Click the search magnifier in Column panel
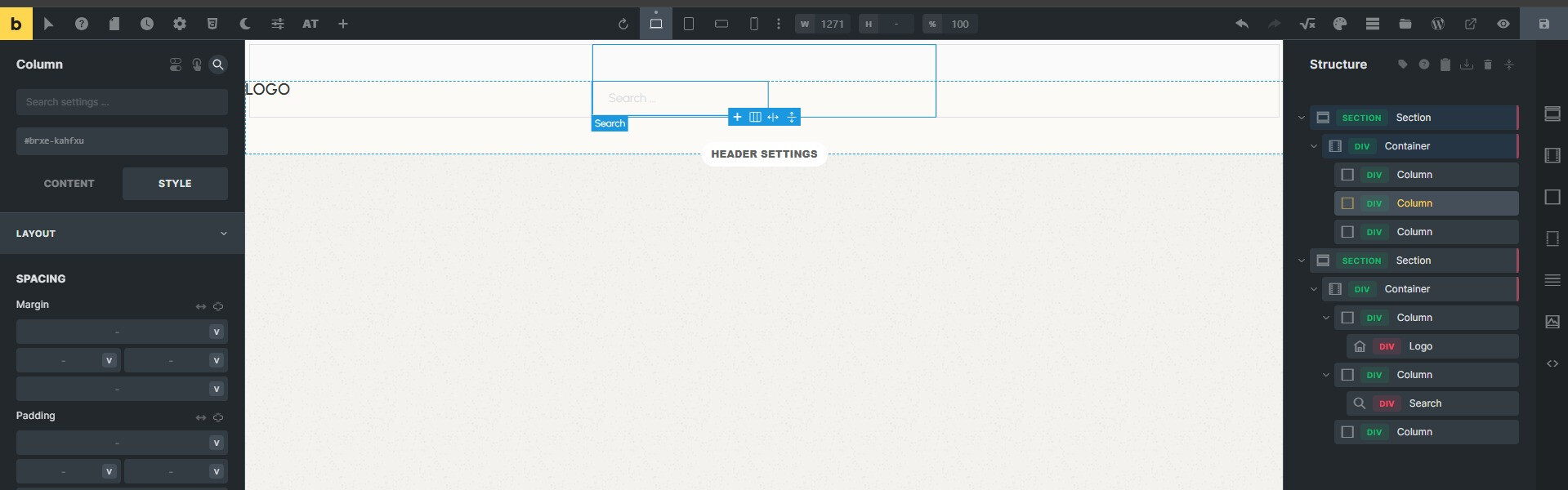 click(x=218, y=65)
